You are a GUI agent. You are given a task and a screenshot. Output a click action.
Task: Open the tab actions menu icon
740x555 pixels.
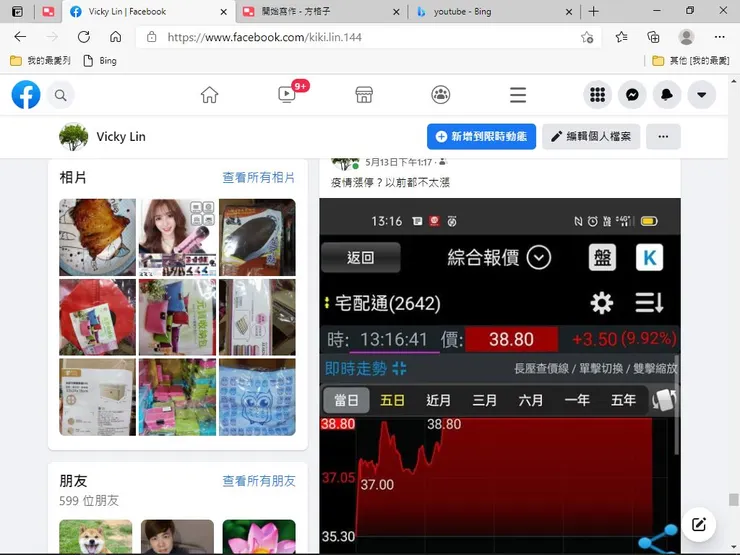(x=17, y=12)
